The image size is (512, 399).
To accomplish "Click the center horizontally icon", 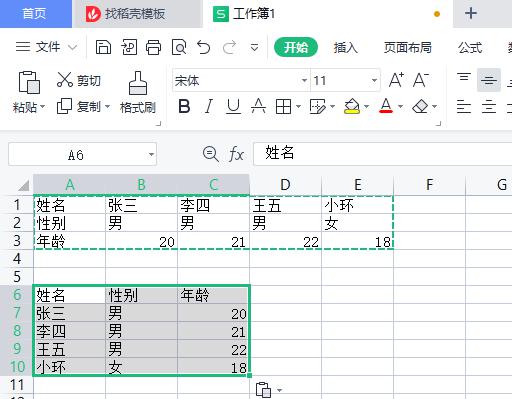I will (x=489, y=107).
